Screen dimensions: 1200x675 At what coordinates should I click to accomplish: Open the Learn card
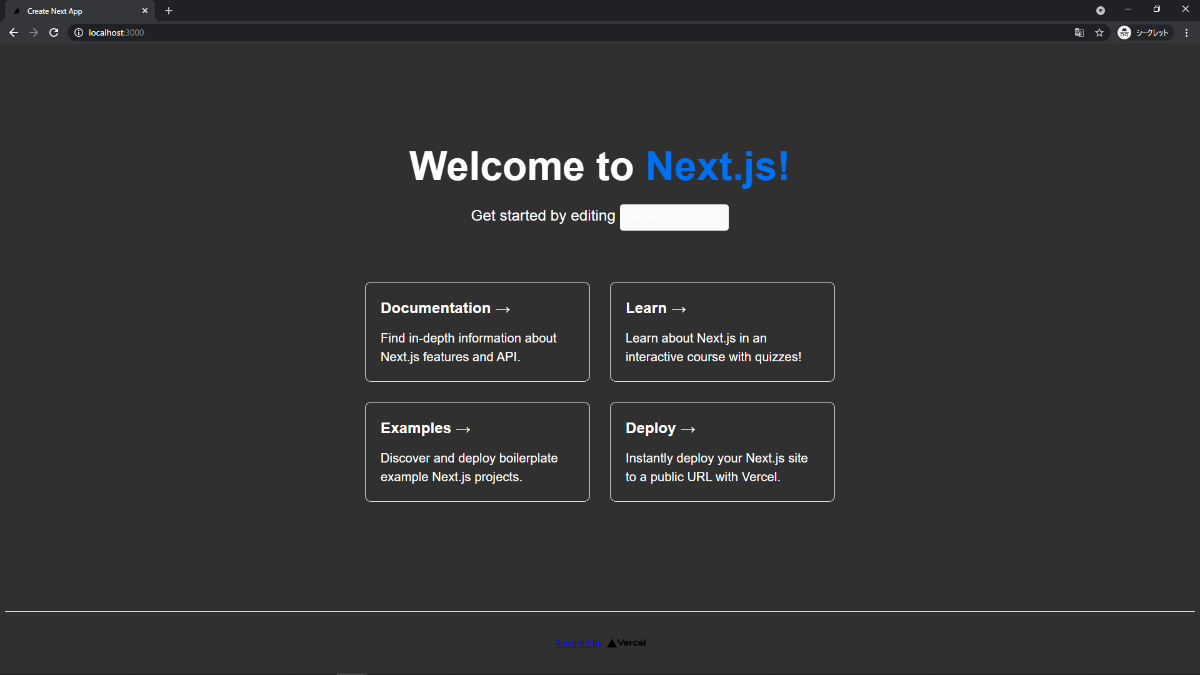[x=722, y=332]
